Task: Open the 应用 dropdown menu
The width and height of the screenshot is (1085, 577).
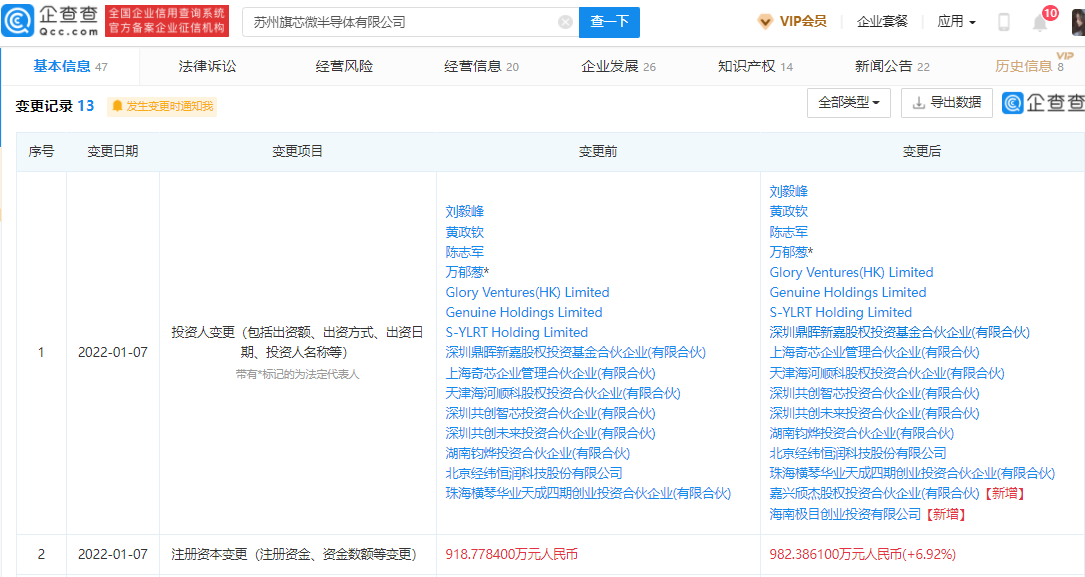Action: 956,21
